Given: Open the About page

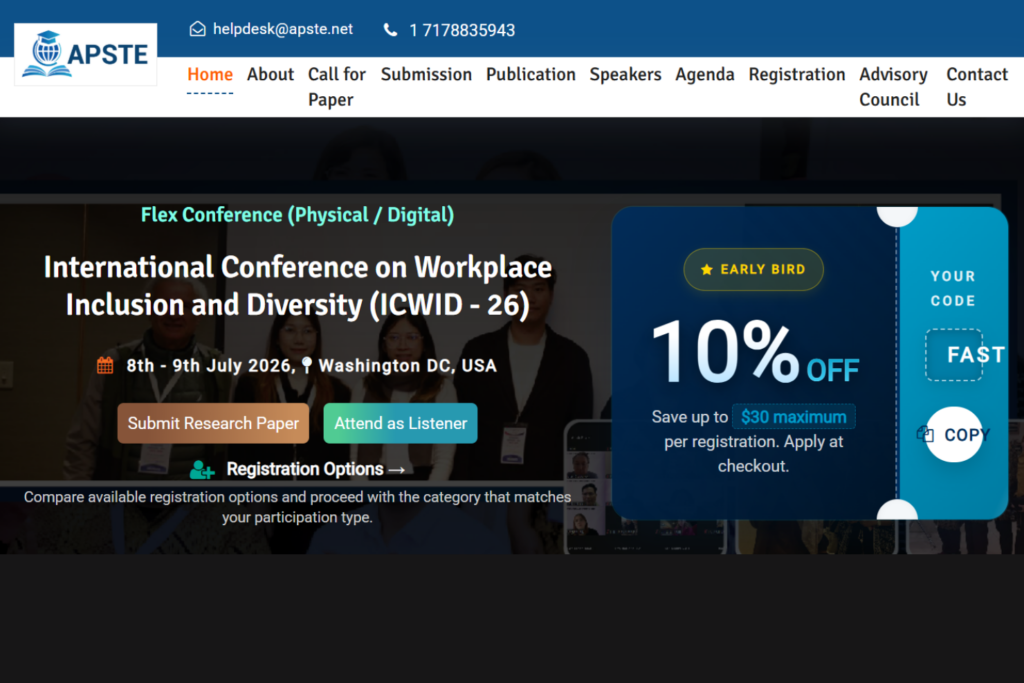Looking at the screenshot, I should (x=270, y=74).
